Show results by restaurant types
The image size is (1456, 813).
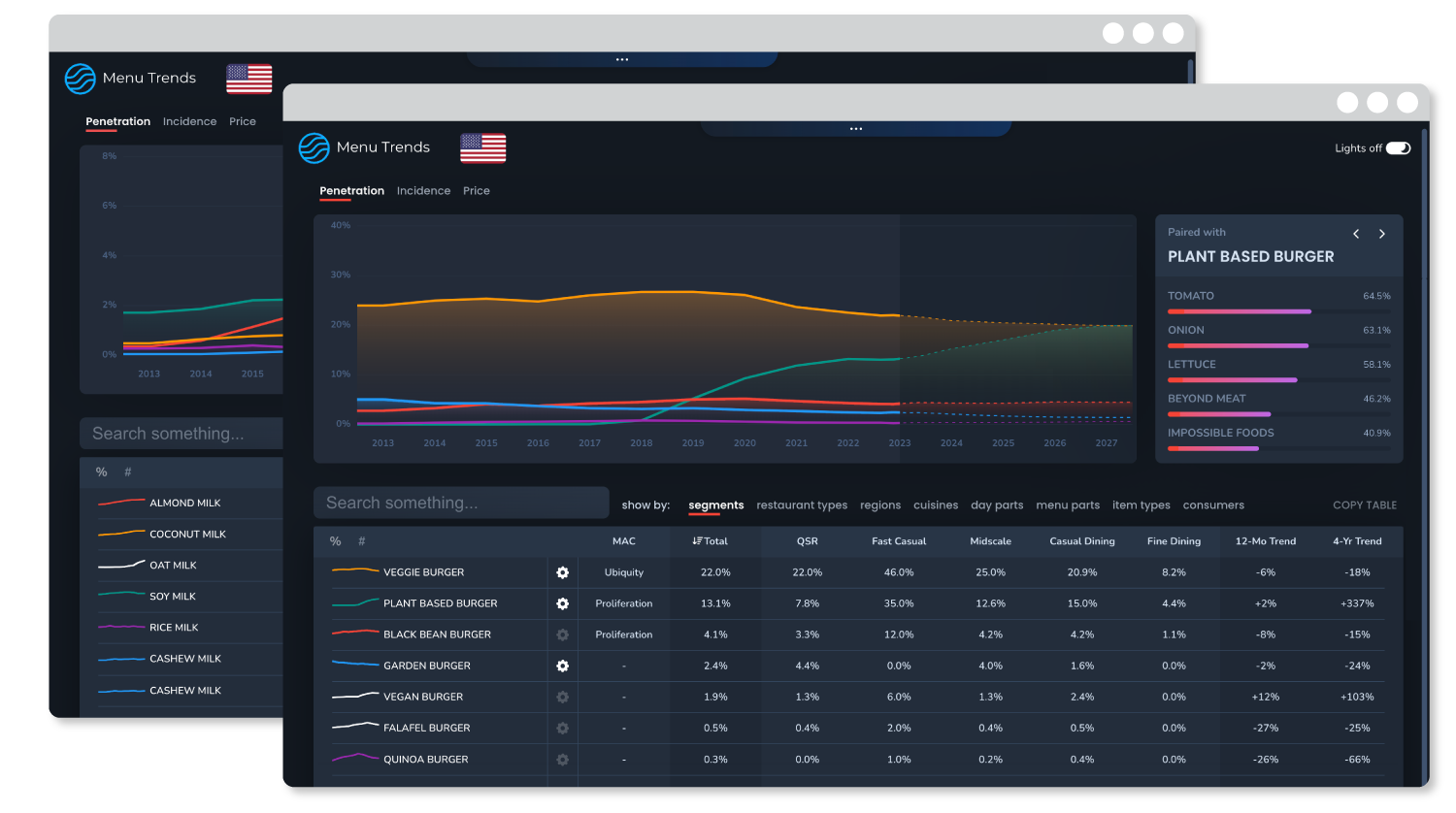[x=802, y=504]
